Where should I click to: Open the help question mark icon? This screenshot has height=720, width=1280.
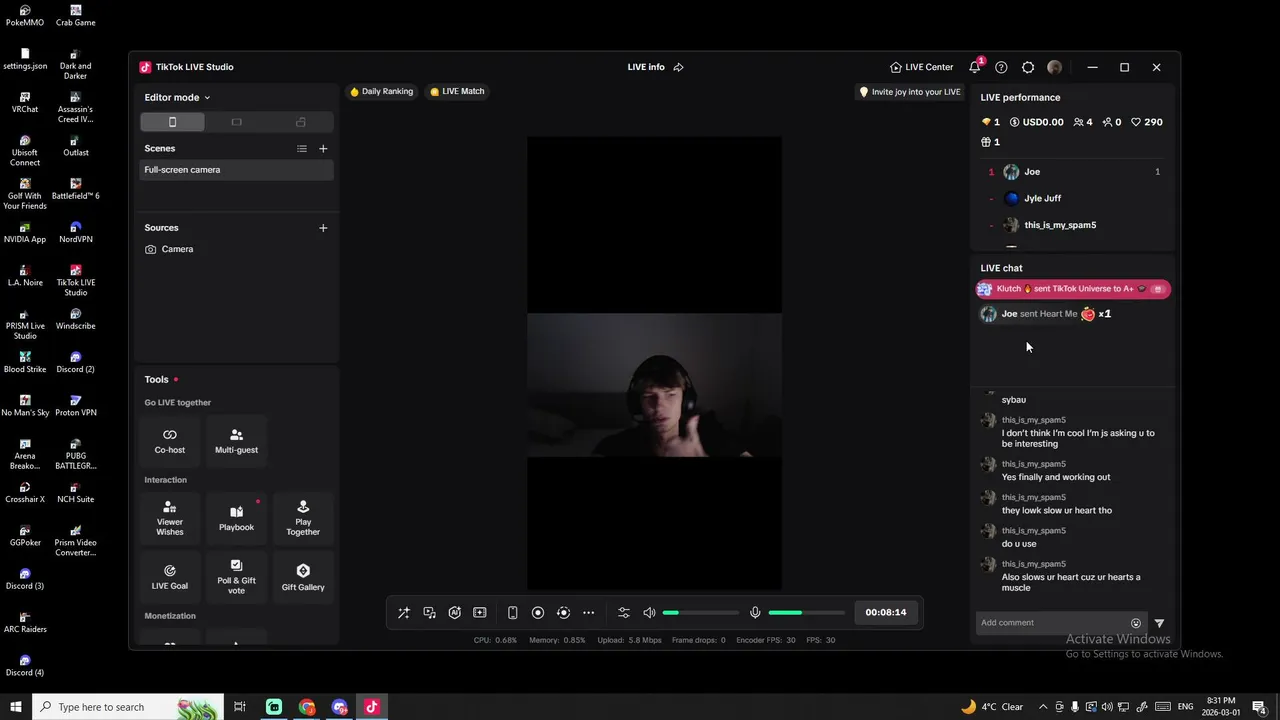(1001, 67)
